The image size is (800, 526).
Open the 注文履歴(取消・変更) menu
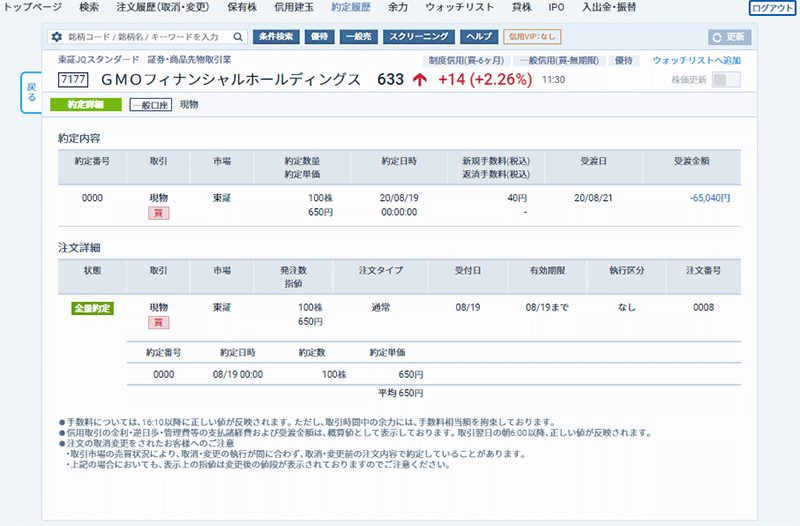point(163,7)
